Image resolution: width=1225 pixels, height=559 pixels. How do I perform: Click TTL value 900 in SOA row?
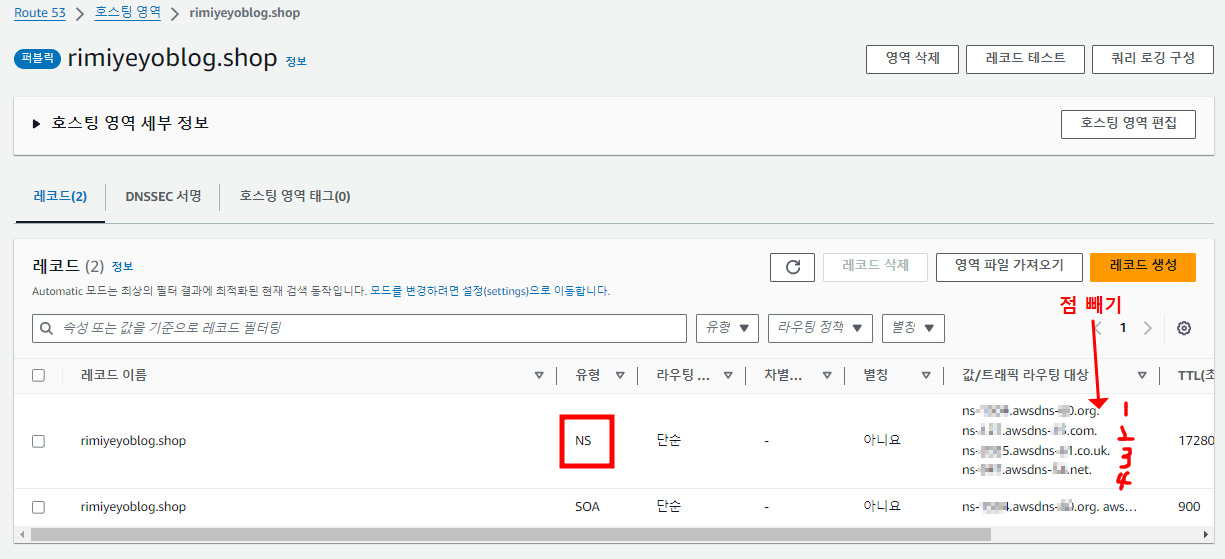click(x=1189, y=507)
